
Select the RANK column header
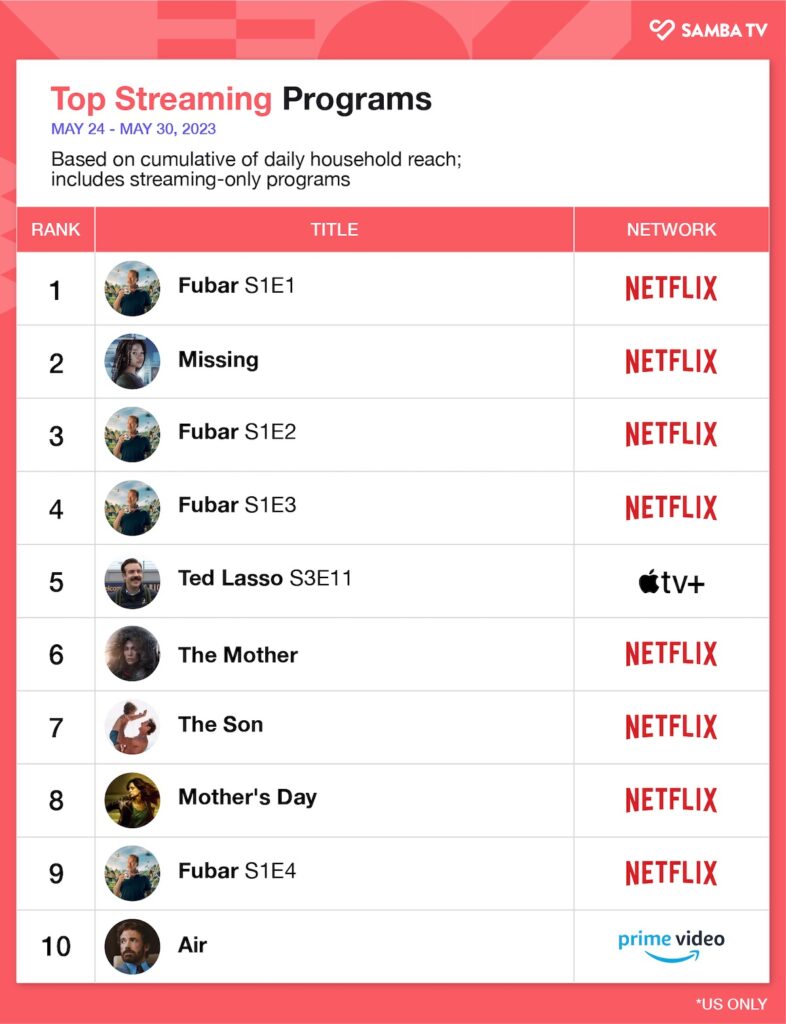(56, 229)
